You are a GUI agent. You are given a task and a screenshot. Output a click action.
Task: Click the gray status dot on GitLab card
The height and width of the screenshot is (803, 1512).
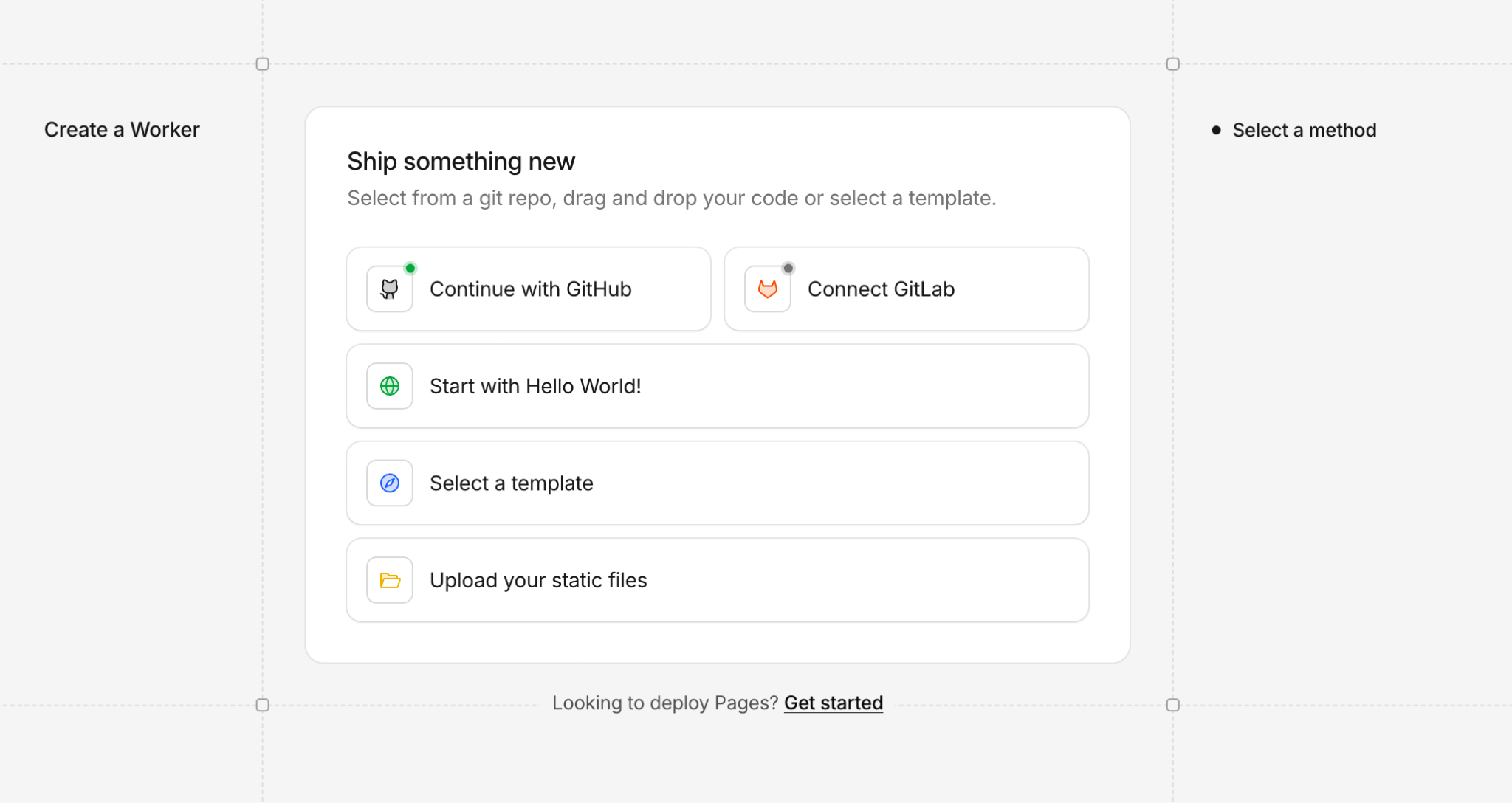pos(788,269)
